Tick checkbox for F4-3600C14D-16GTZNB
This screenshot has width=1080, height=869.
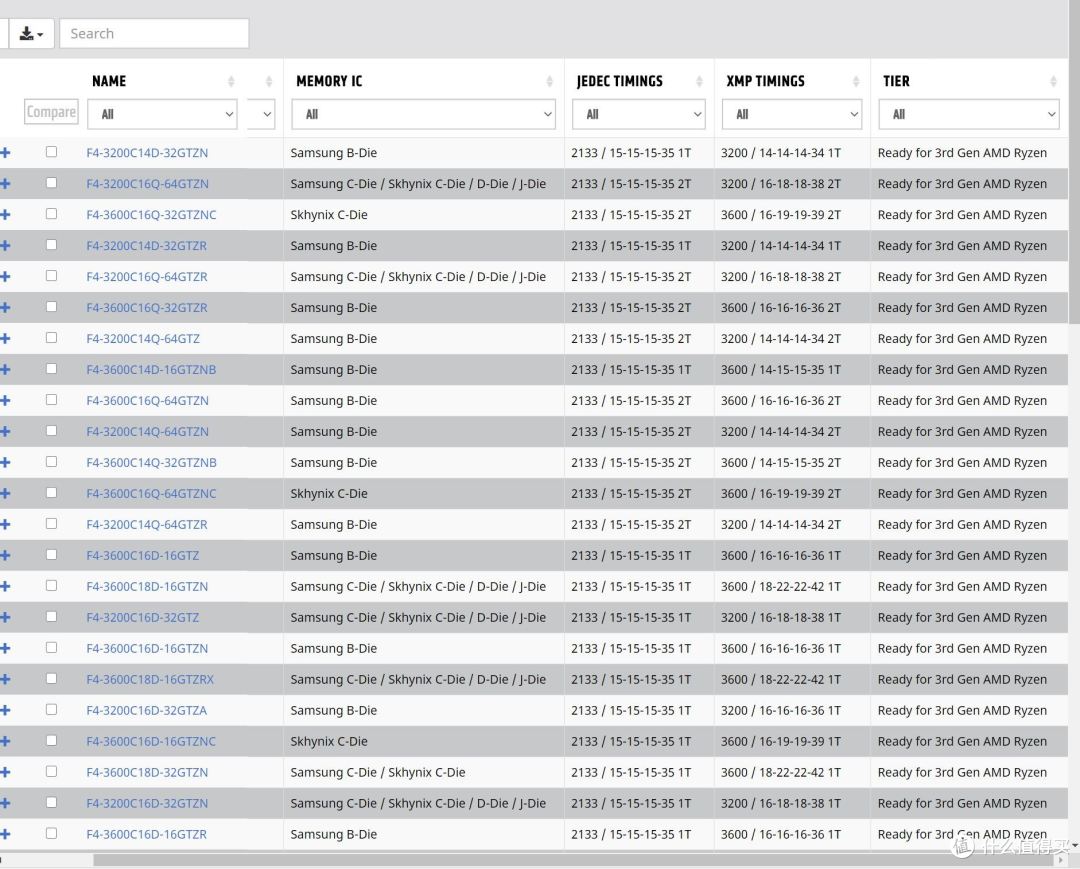coord(52,368)
